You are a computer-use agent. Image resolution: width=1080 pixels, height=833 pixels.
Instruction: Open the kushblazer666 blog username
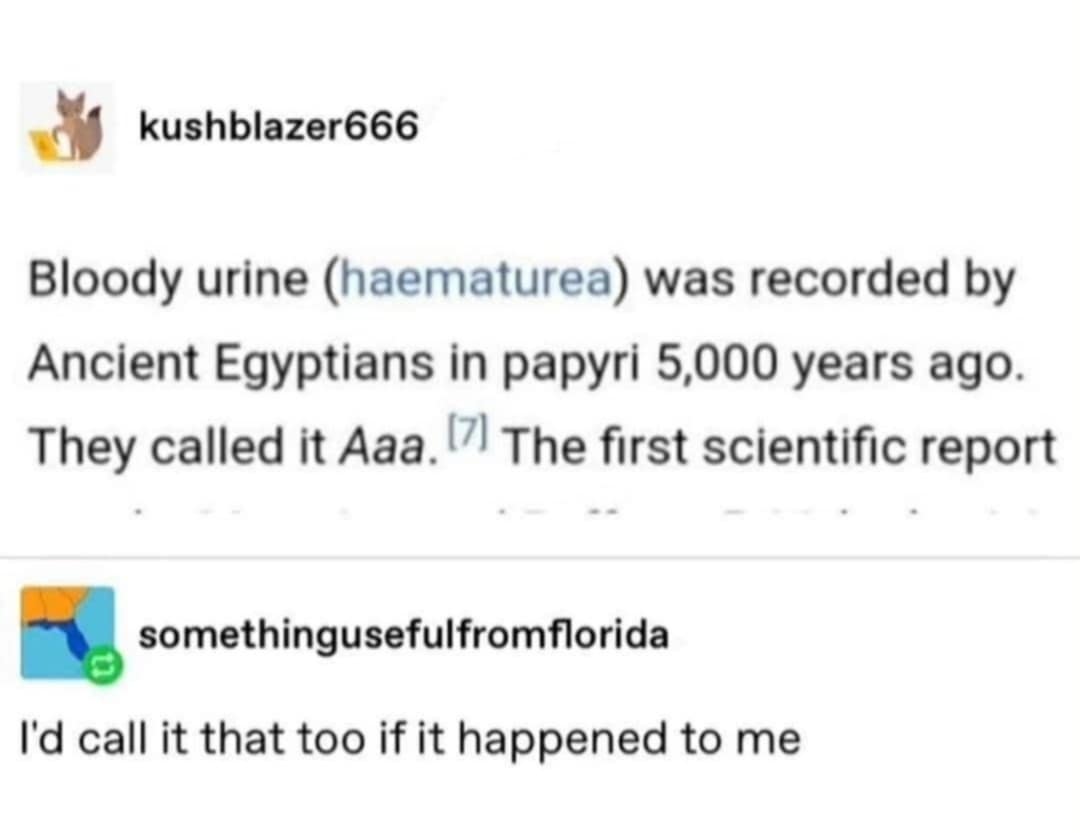coord(277,127)
